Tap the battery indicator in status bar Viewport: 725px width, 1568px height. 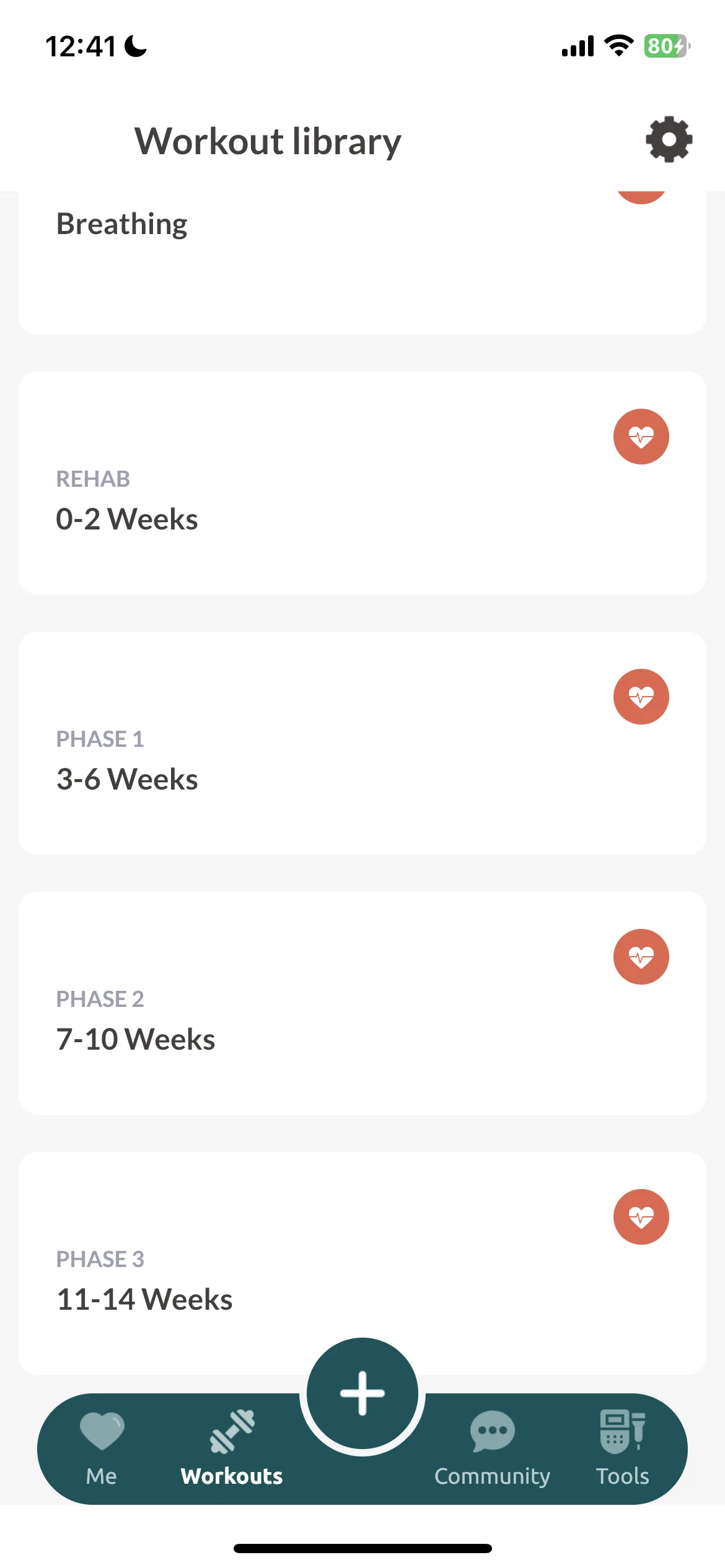pyautogui.click(x=667, y=46)
